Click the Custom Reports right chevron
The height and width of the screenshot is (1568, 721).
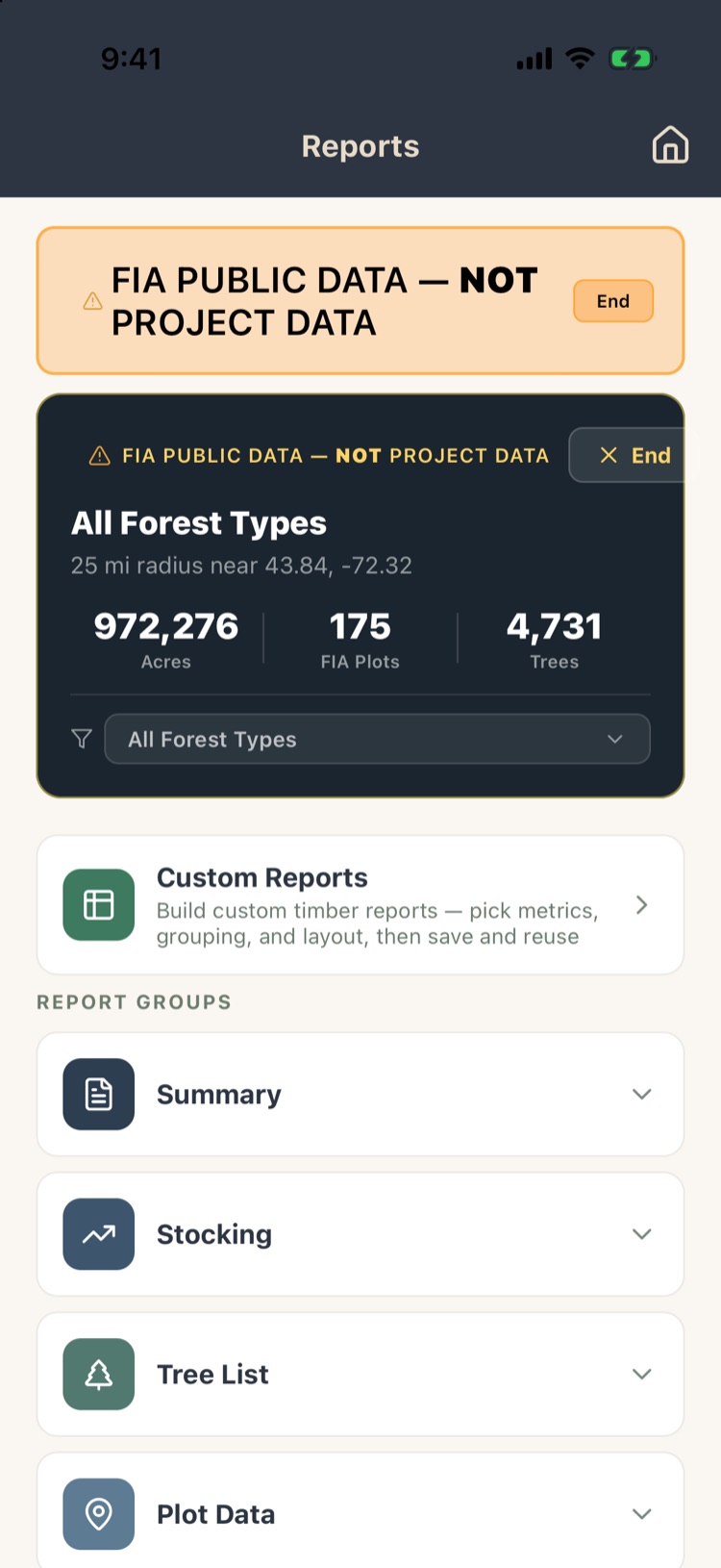click(x=641, y=905)
